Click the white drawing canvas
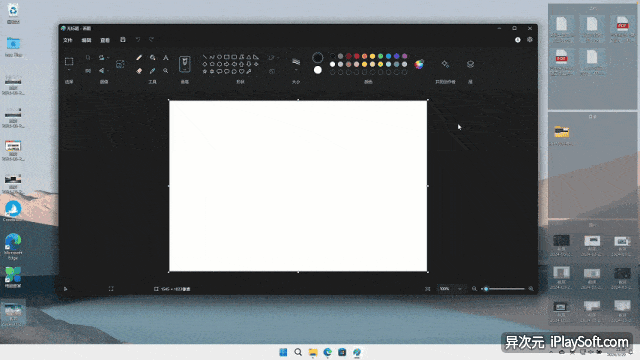The height and width of the screenshot is (360, 640). coord(298,186)
